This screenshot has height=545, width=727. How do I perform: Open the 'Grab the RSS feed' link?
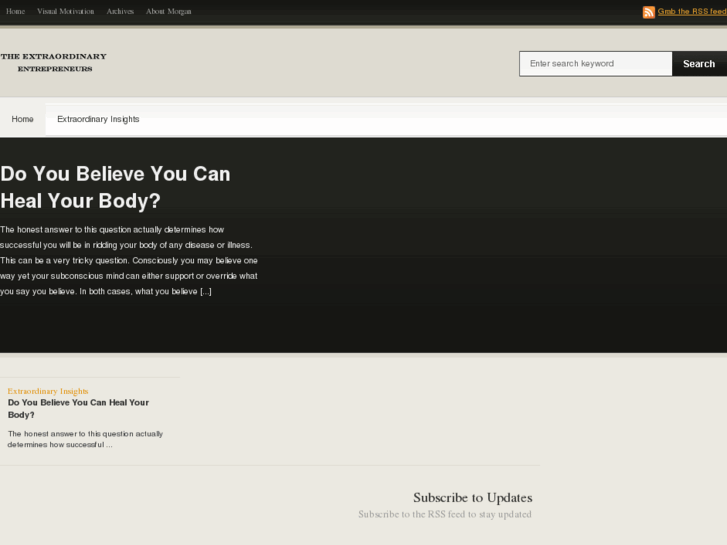[x=691, y=12]
